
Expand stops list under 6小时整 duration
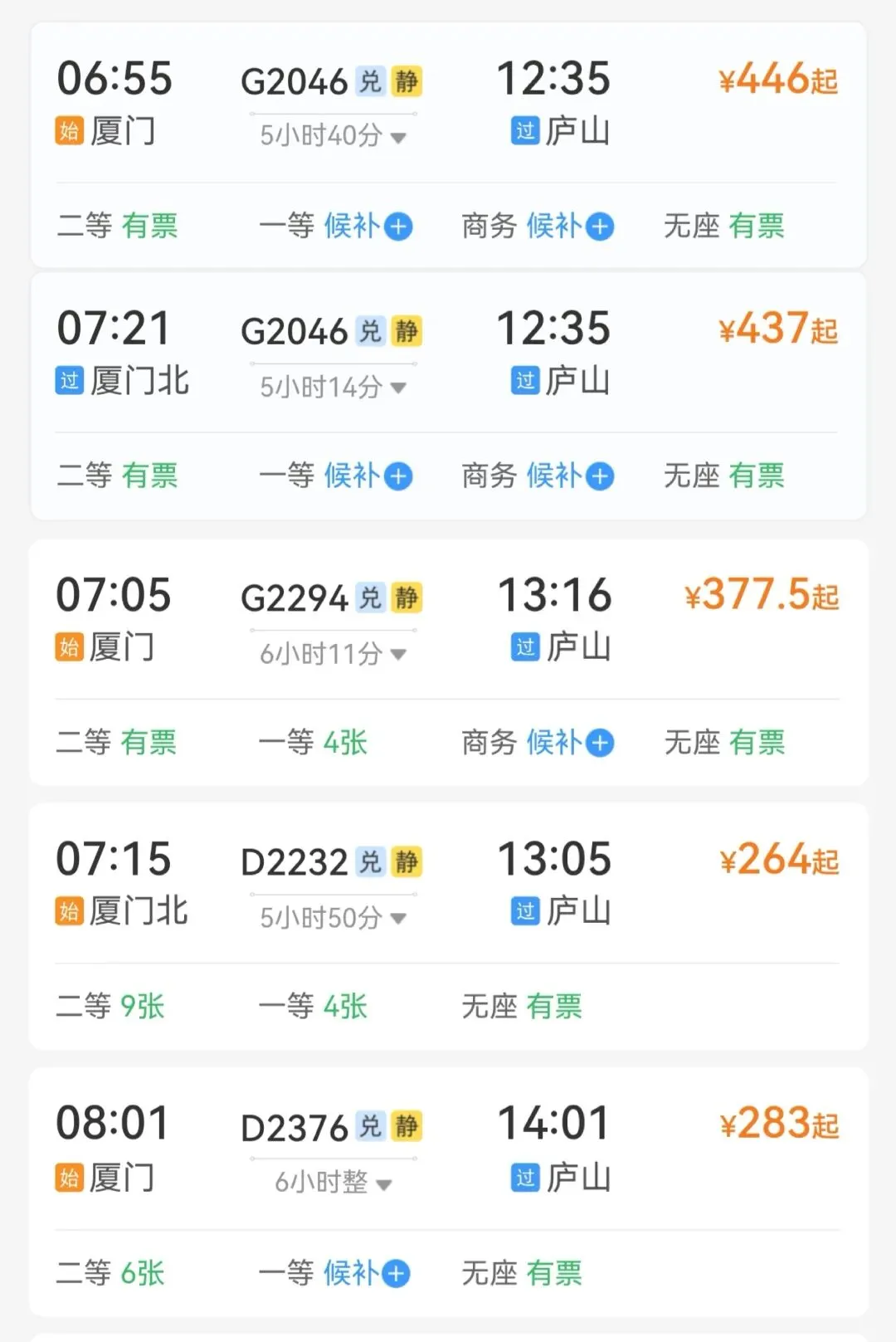point(384,1183)
